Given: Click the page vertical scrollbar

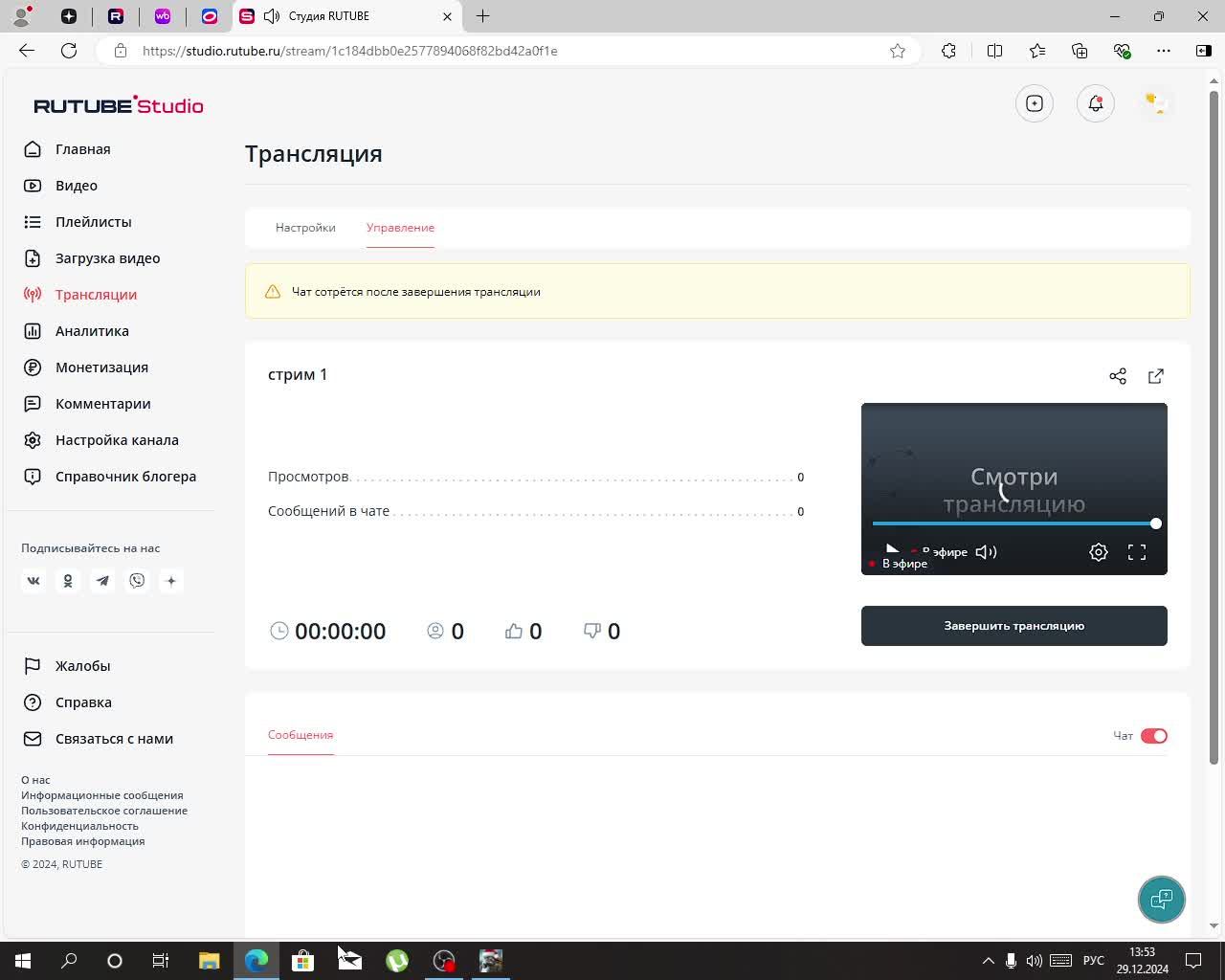Looking at the screenshot, I should (1214, 426).
